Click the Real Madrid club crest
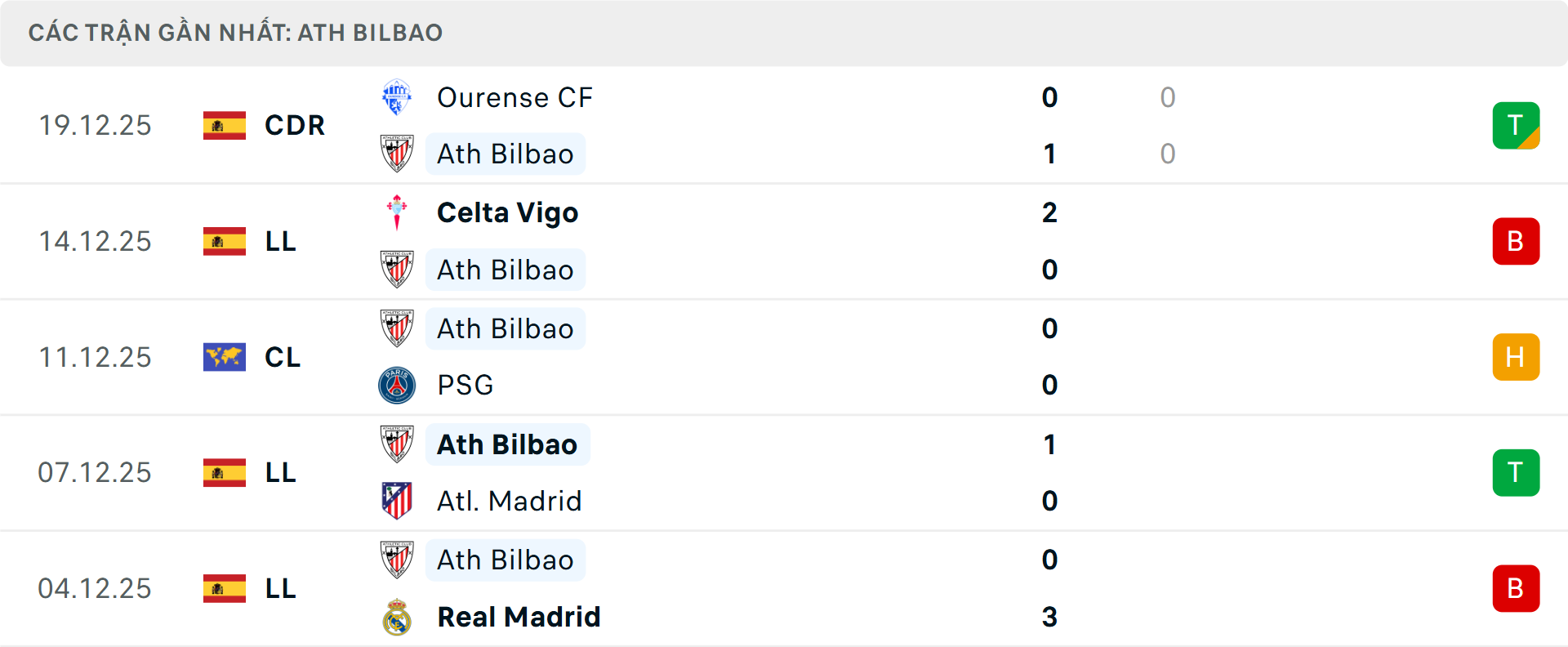 tap(398, 618)
